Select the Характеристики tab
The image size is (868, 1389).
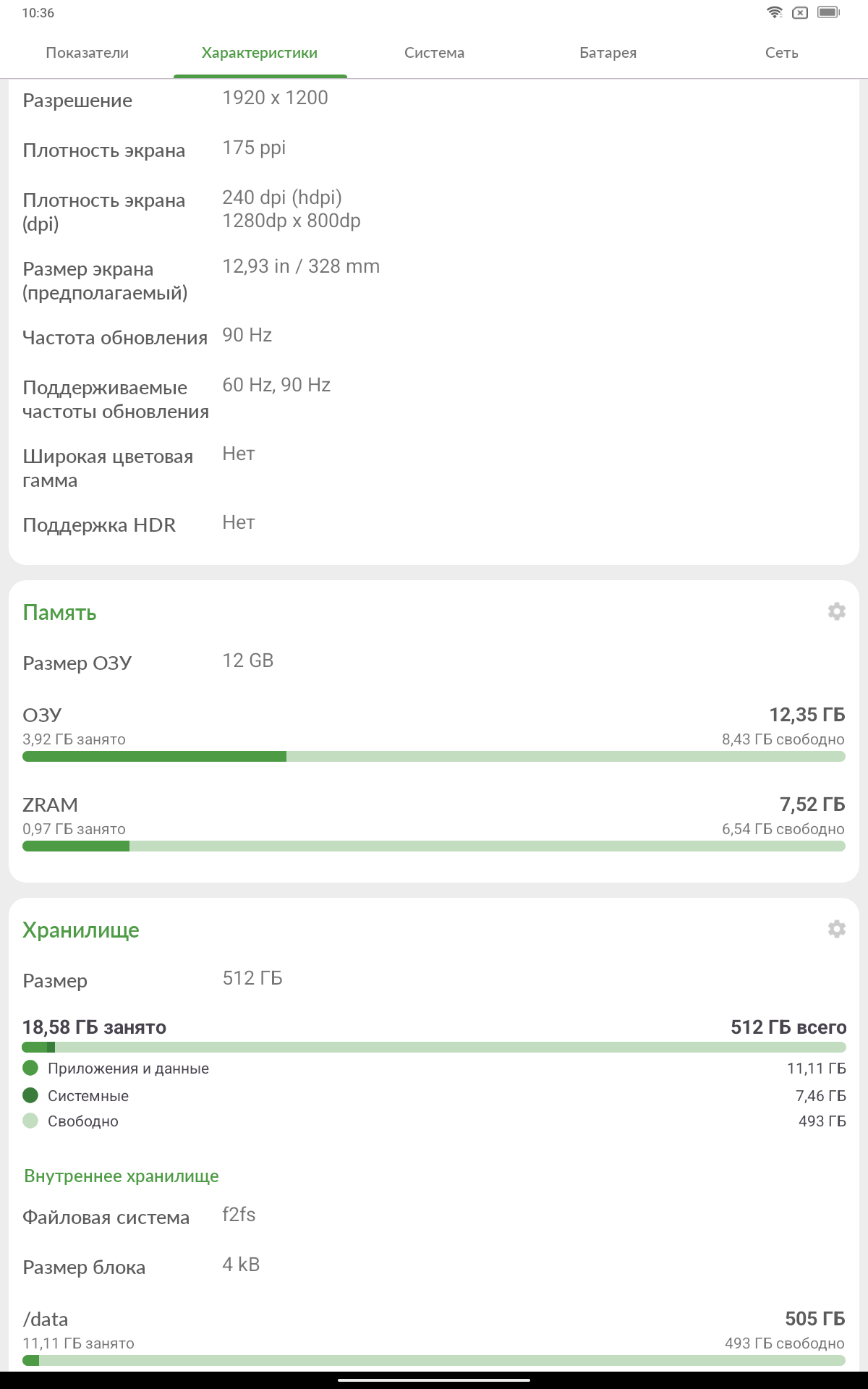click(260, 53)
